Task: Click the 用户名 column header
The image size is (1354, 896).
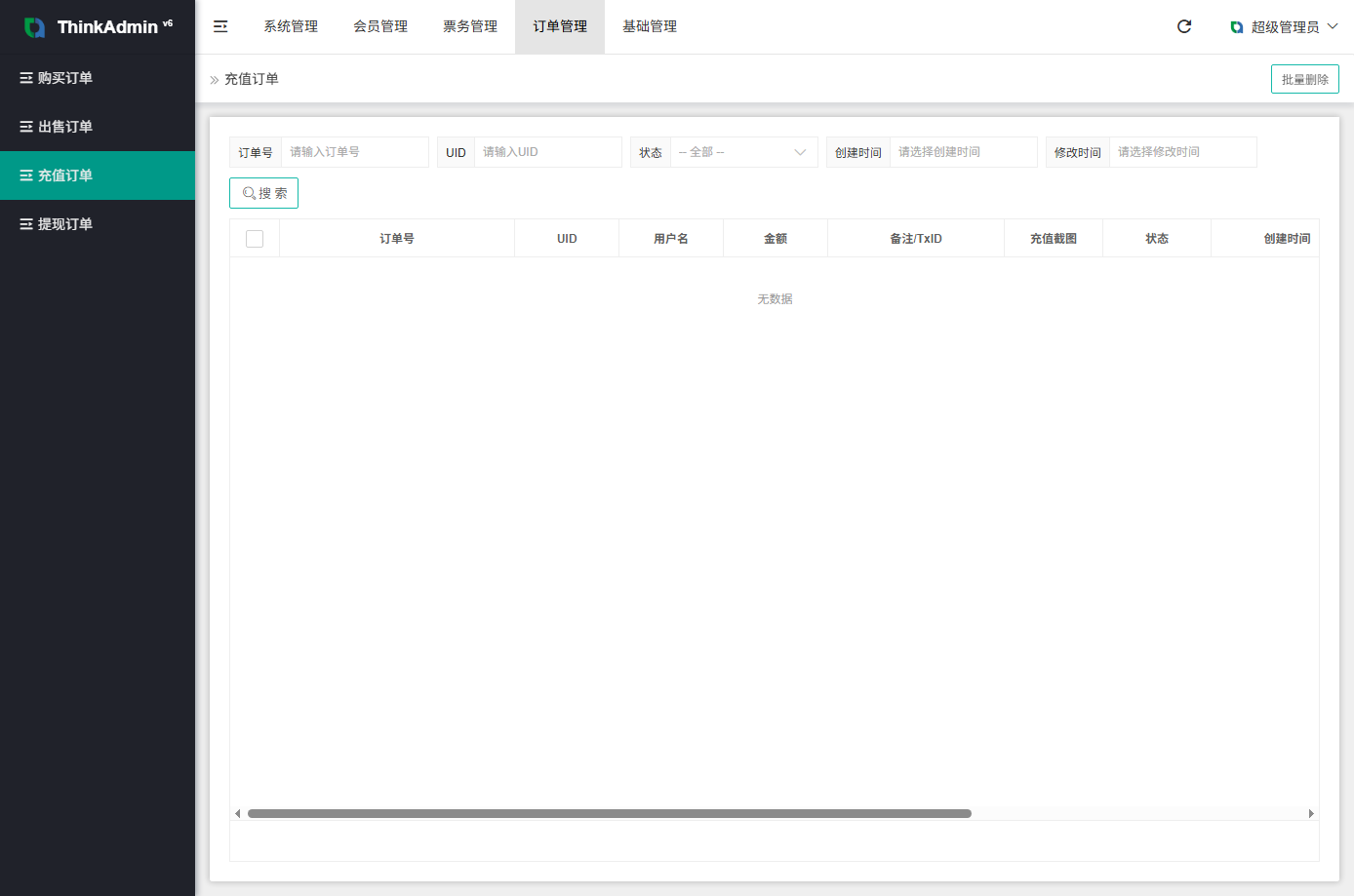Action: pos(671,239)
